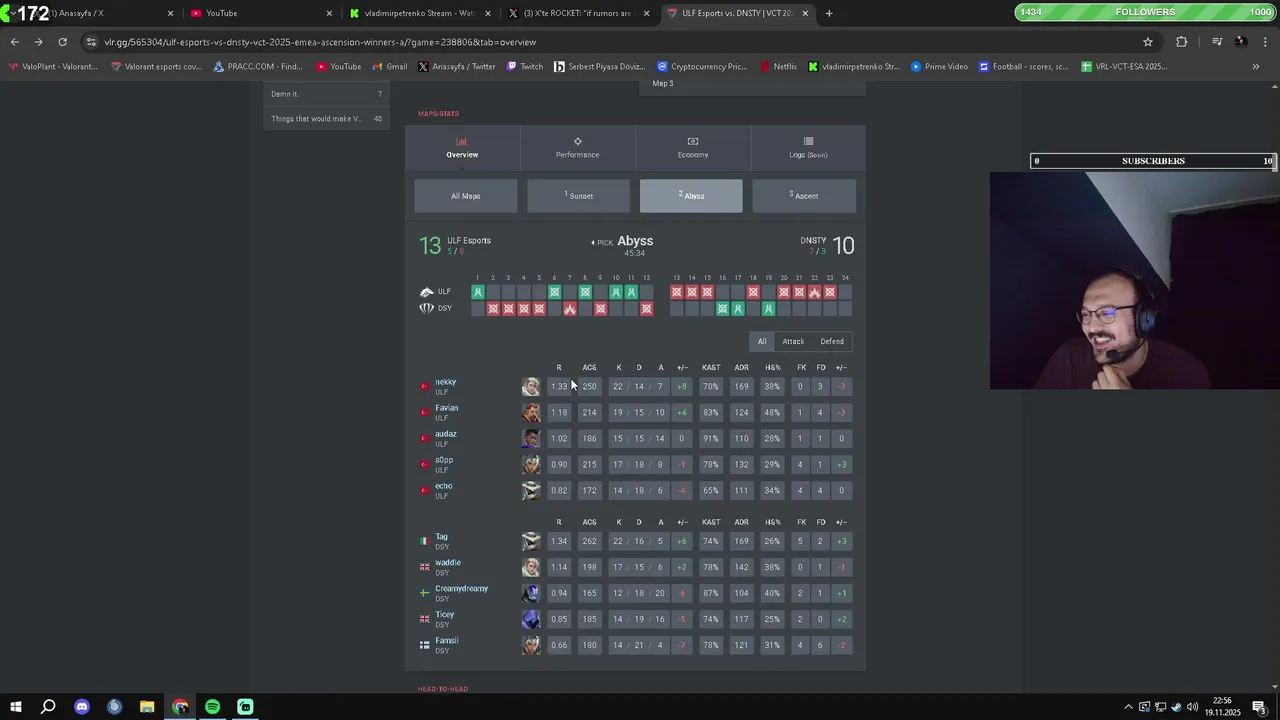The height and width of the screenshot is (720, 1280).
Task: Expand the bookmarks overflow chevron
Action: pos(1256,67)
